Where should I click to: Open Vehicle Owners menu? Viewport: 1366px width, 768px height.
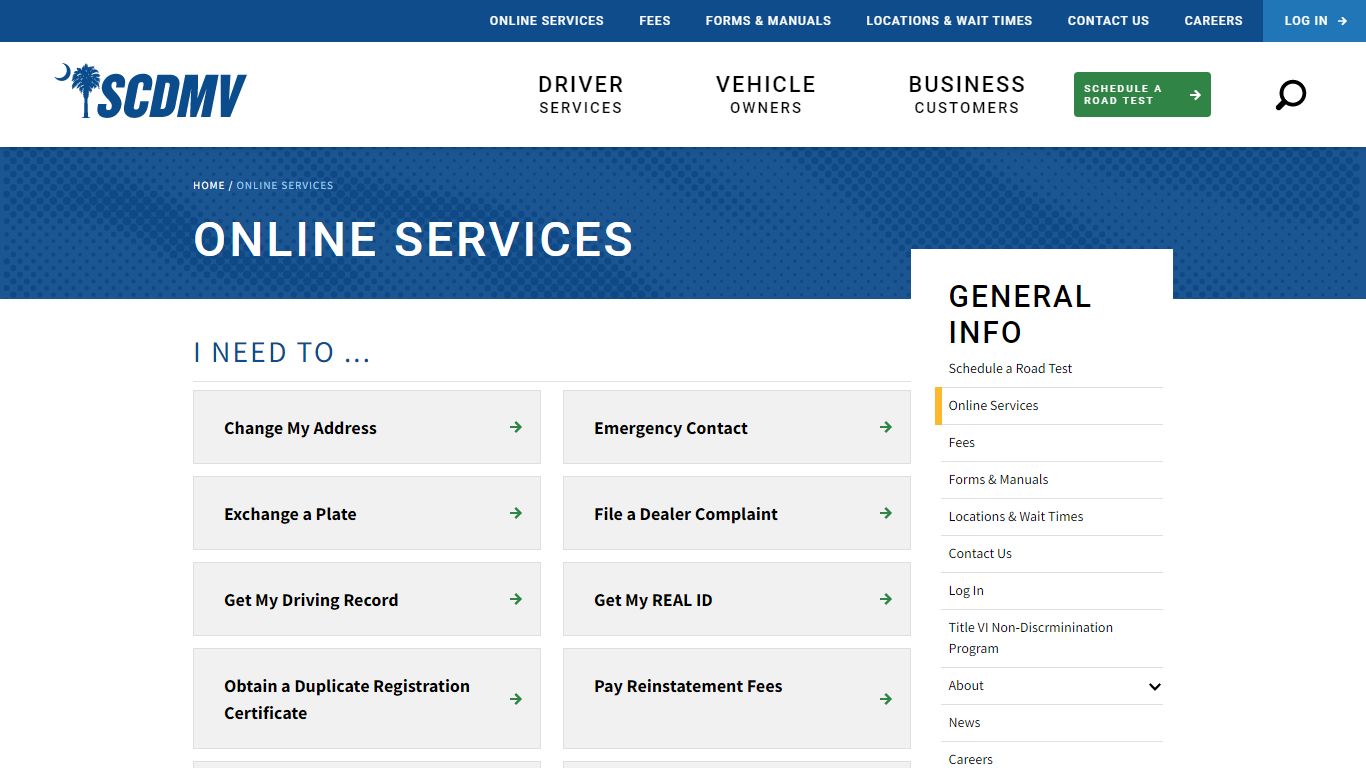click(x=766, y=95)
